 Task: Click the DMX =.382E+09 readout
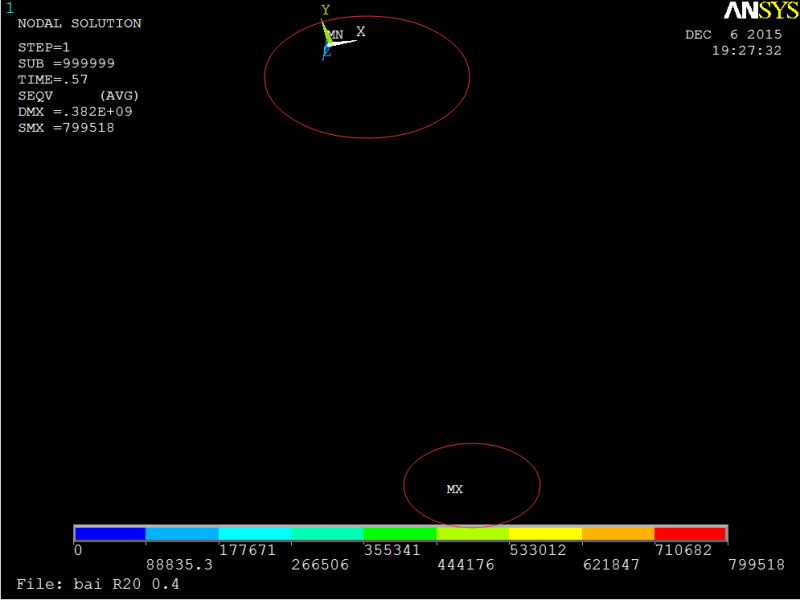coord(75,112)
